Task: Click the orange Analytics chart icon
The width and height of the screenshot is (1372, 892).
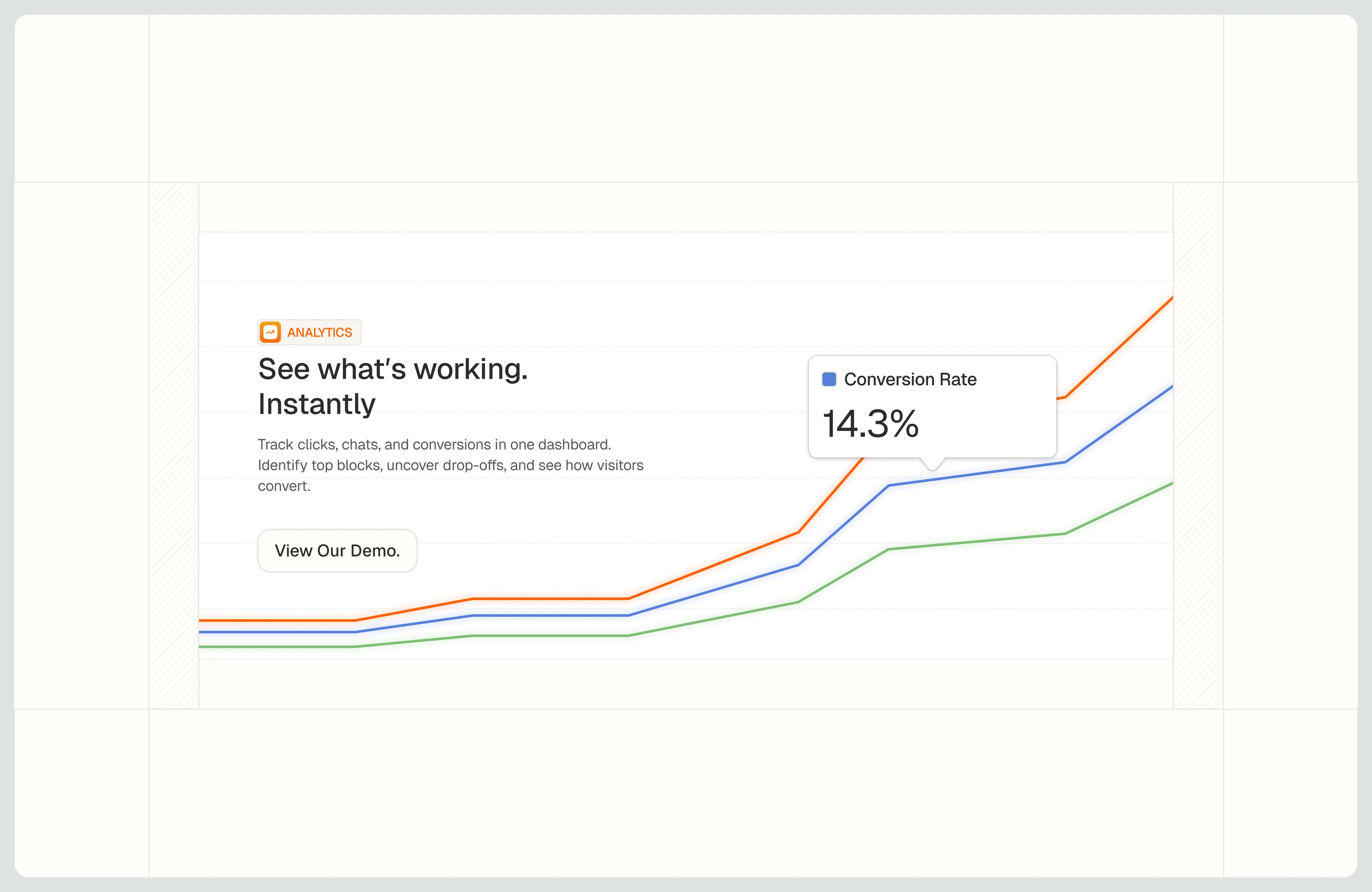Action: click(x=270, y=332)
